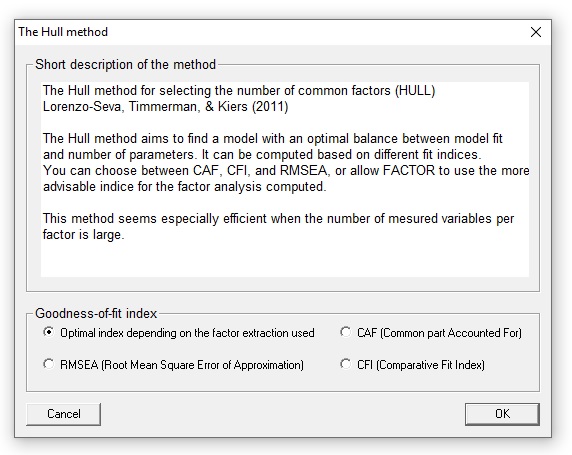Image resolution: width=572 pixels, height=455 pixels.
Task: Click the line starting advisable indice for the factor
Action: point(185,187)
